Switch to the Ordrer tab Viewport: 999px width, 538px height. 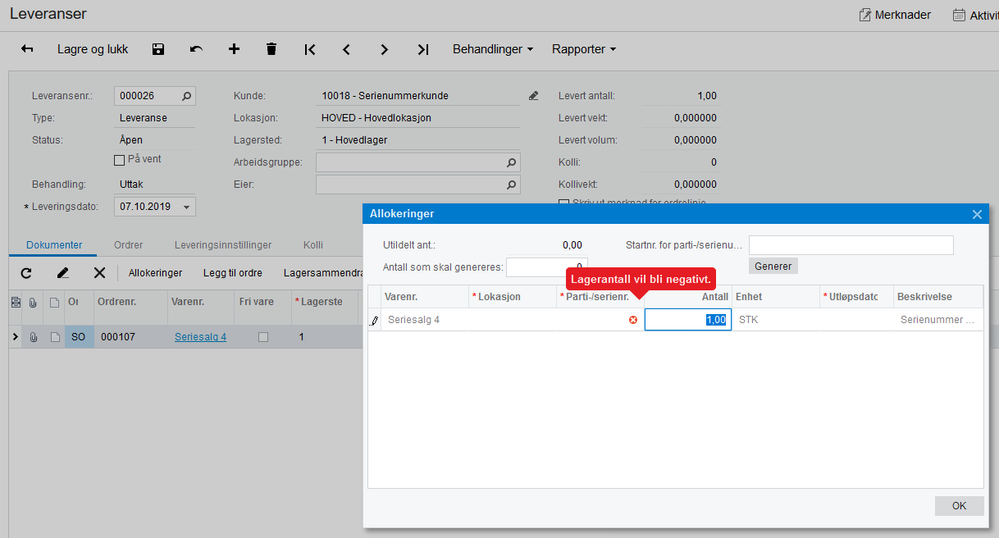(x=128, y=245)
